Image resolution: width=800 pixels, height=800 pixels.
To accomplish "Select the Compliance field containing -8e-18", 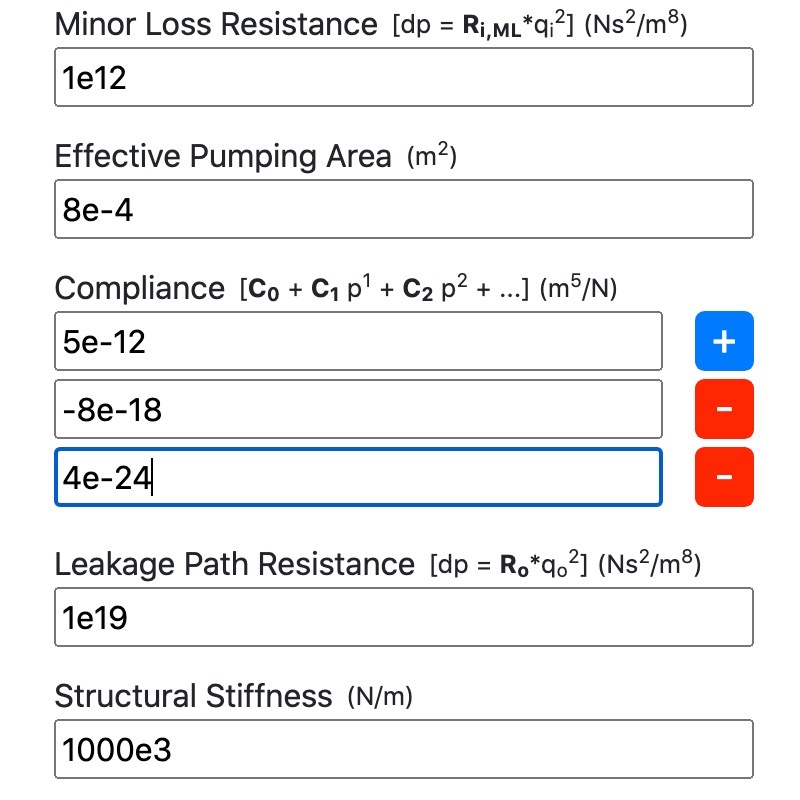I will coord(358,409).
